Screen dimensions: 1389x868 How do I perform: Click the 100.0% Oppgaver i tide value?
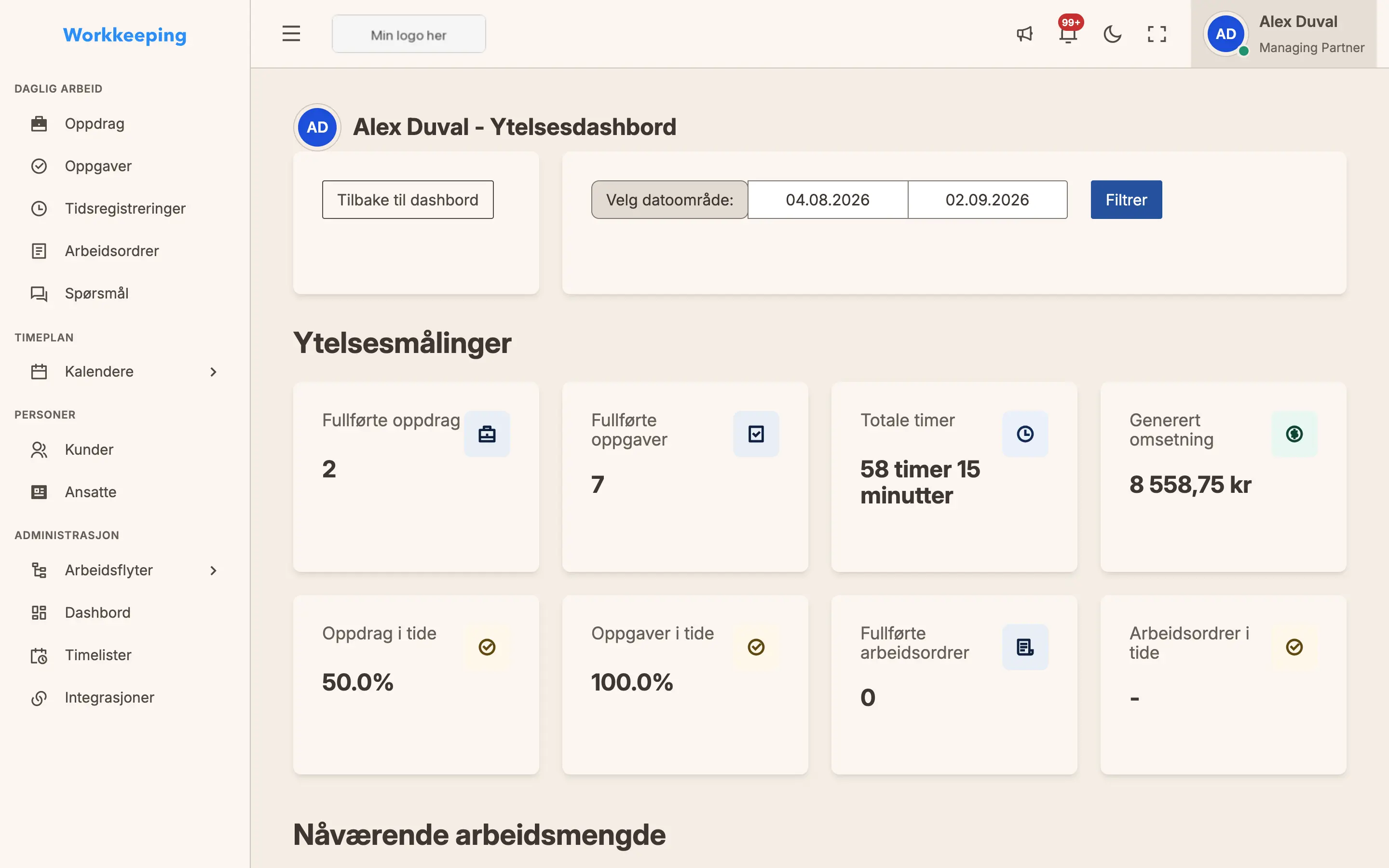(632, 682)
